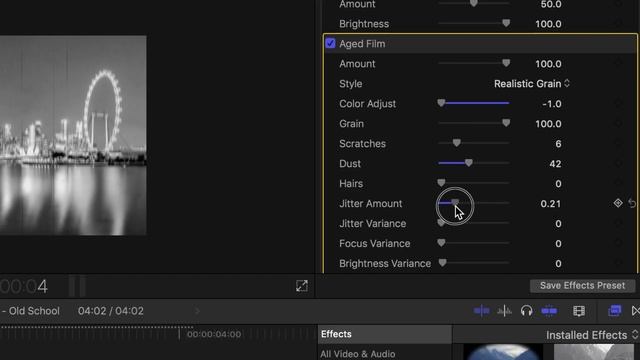Click the Jitter Amount value 0.21
Screen dimensions: 640x360
550,204
